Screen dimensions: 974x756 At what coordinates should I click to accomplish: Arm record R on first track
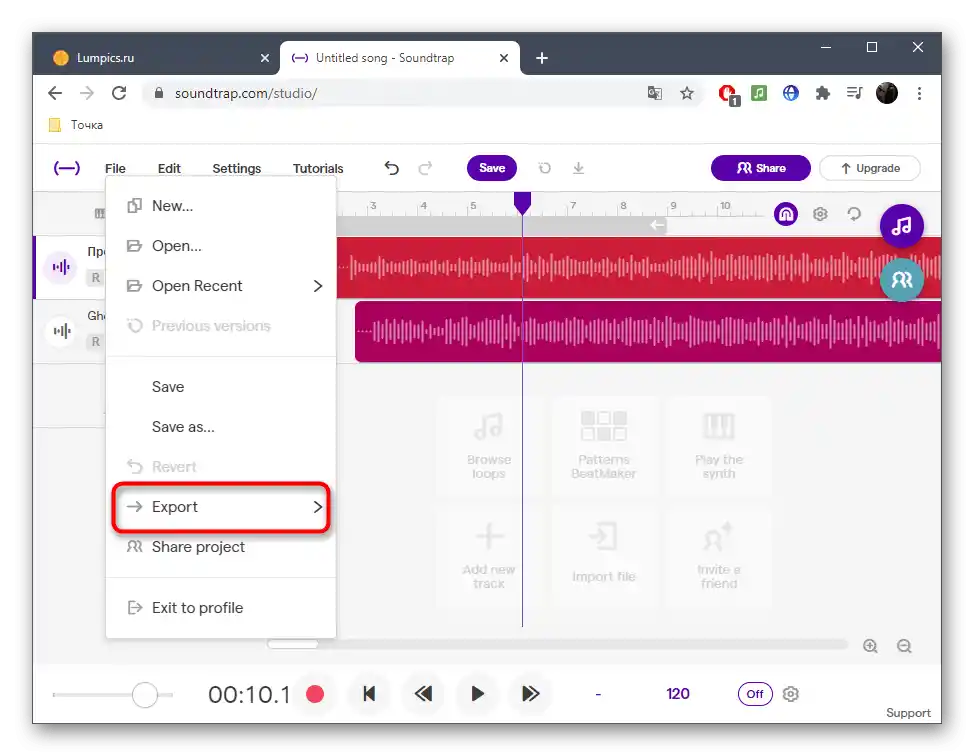click(96, 278)
